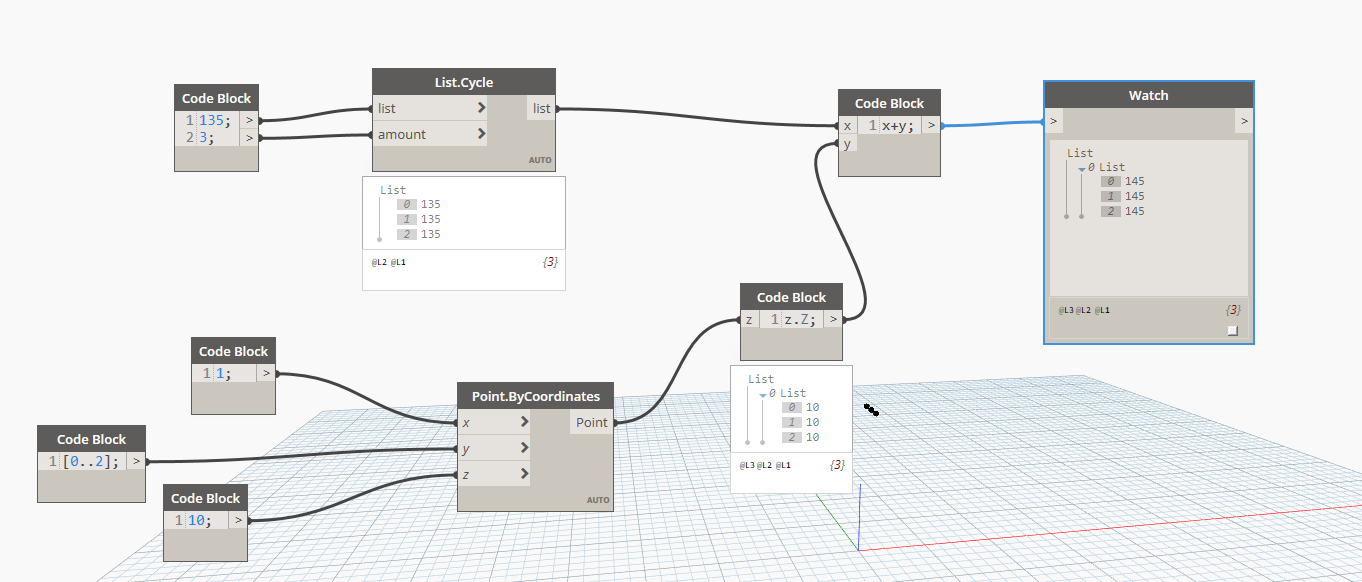Click the small square resize handle in Watch

(x=1232, y=330)
